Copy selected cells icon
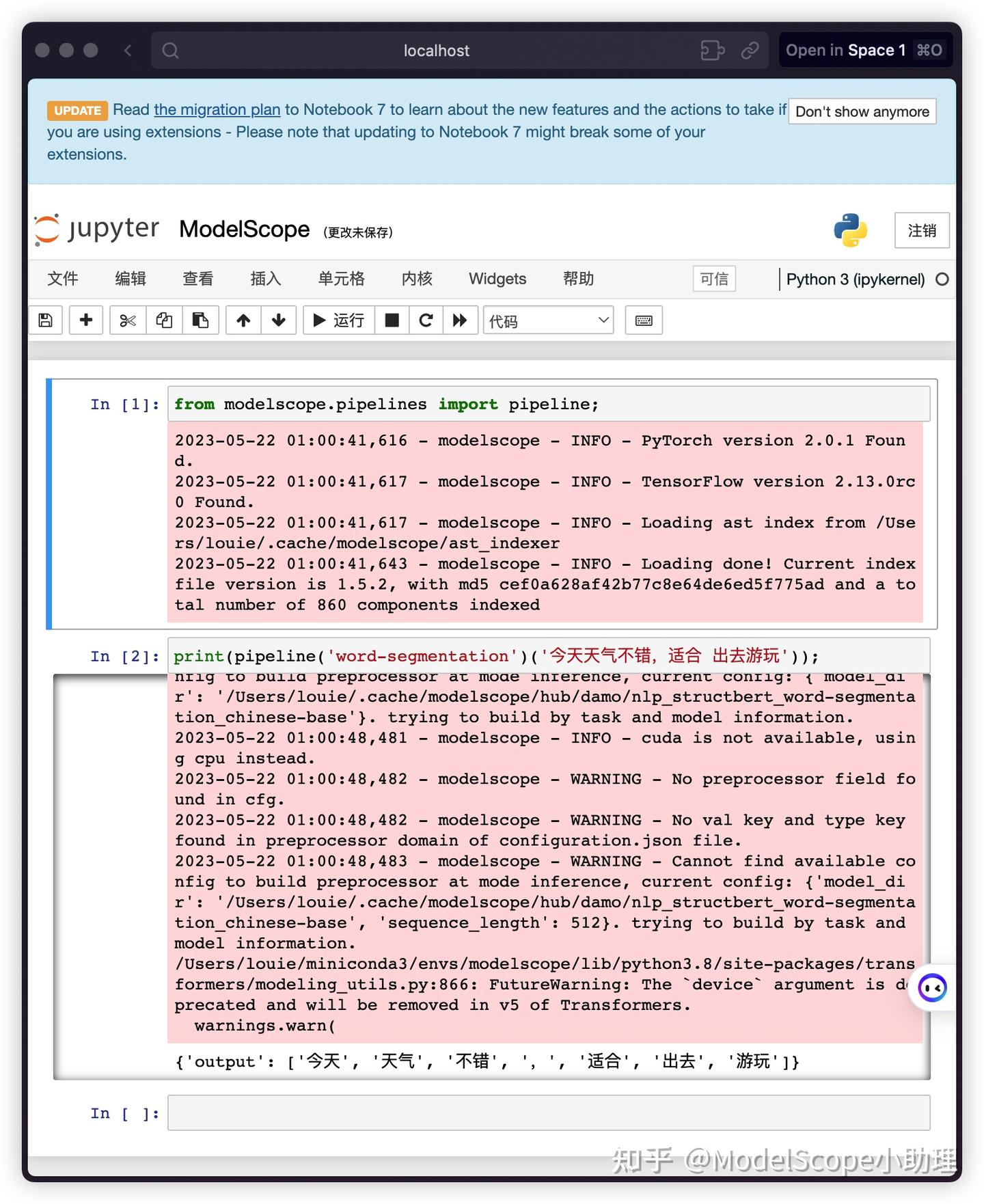Image resolution: width=984 pixels, height=1204 pixels. pos(164,320)
